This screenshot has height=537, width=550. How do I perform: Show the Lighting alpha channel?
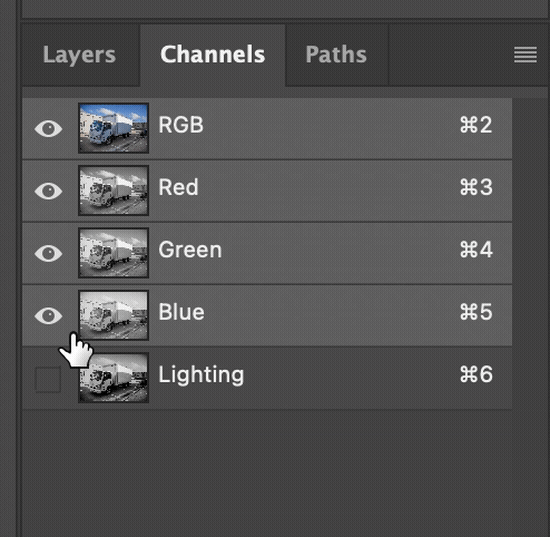click(x=48, y=379)
